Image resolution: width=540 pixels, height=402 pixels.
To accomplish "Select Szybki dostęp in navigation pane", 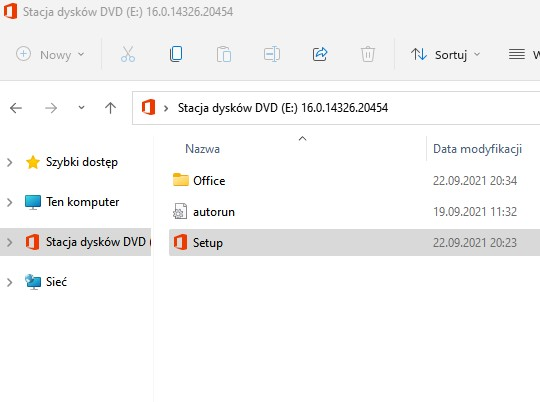I will click(82, 162).
